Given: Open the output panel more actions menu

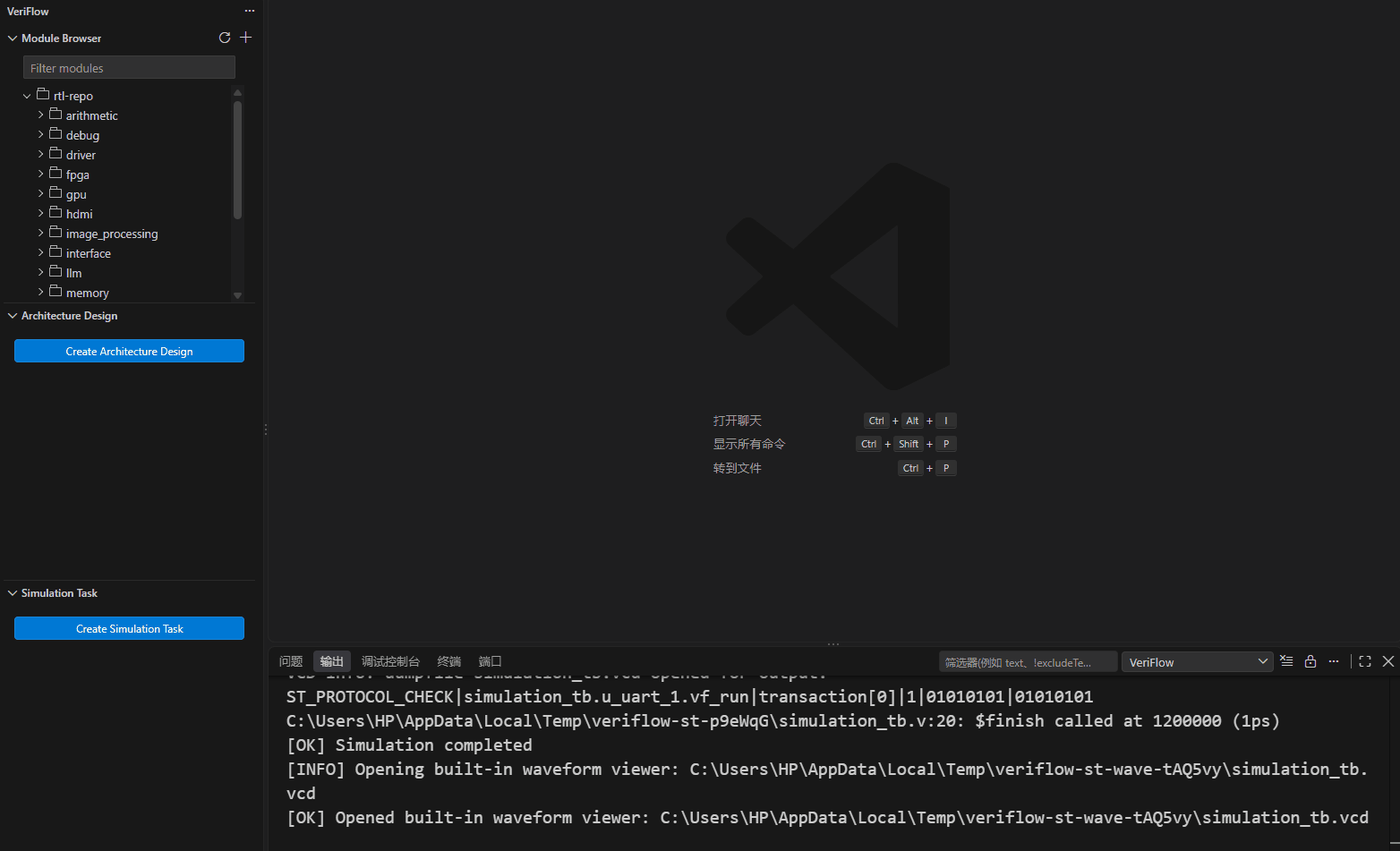Looking at the screenshot, I should coord(1334,661).
